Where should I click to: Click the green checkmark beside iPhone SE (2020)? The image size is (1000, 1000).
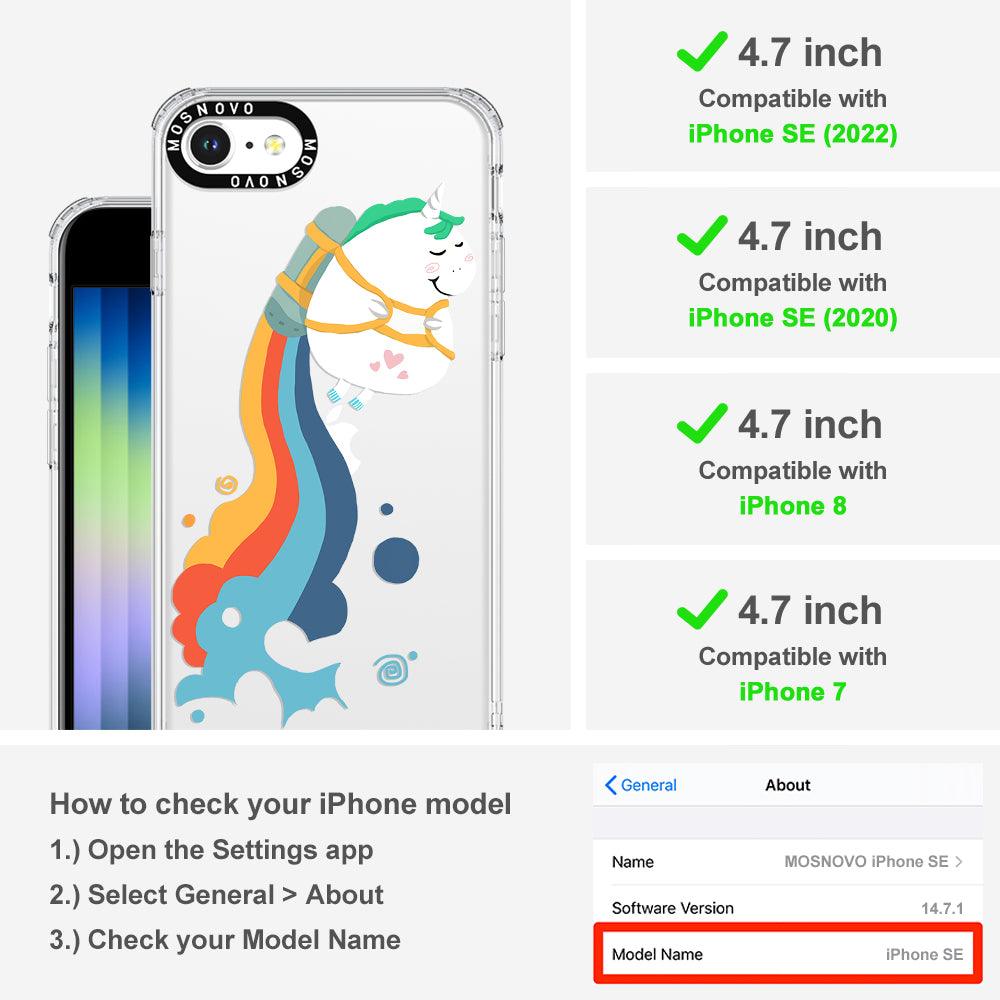(x=702, y=235)
